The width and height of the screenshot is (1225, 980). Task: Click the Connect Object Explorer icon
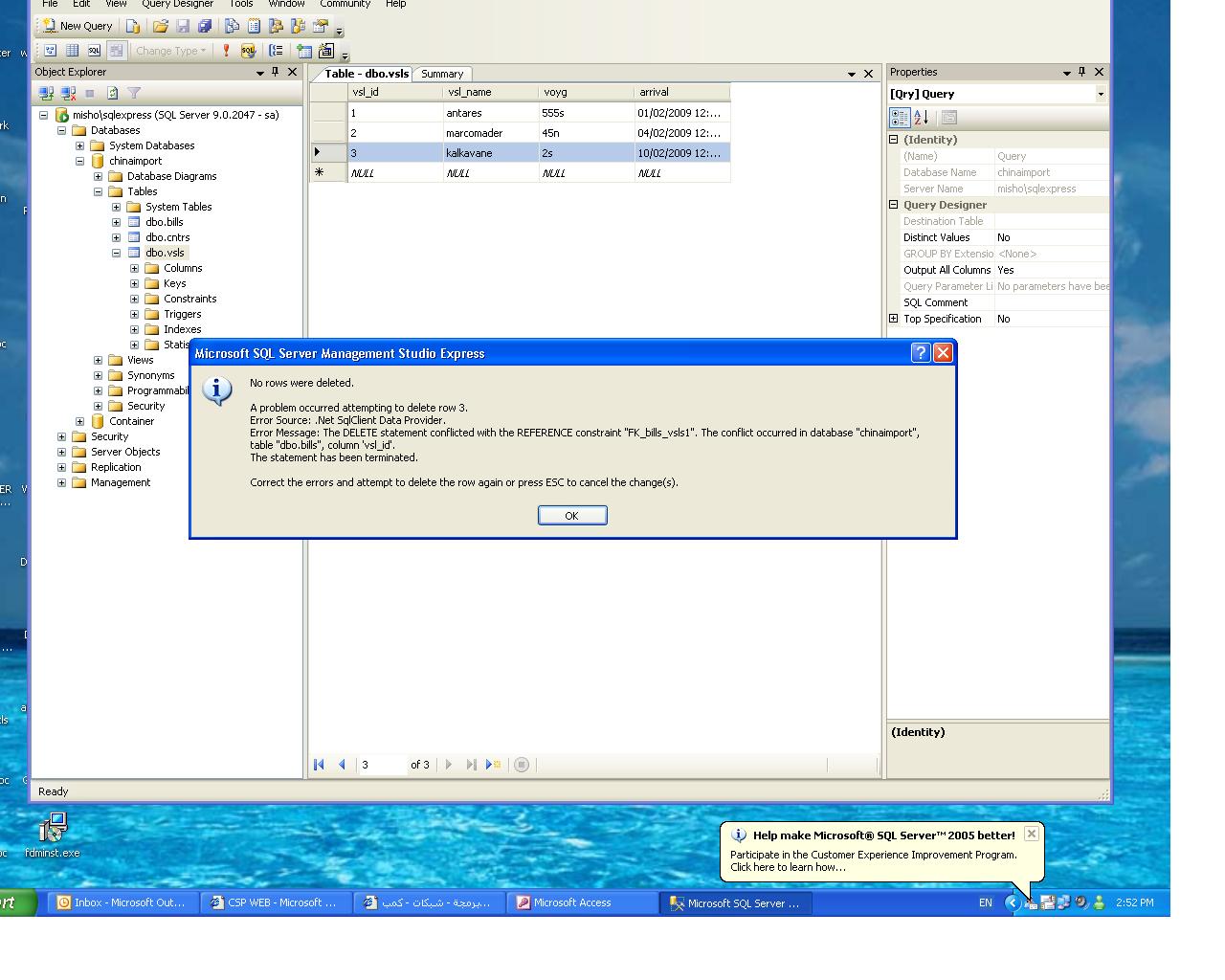pos(45,93)
